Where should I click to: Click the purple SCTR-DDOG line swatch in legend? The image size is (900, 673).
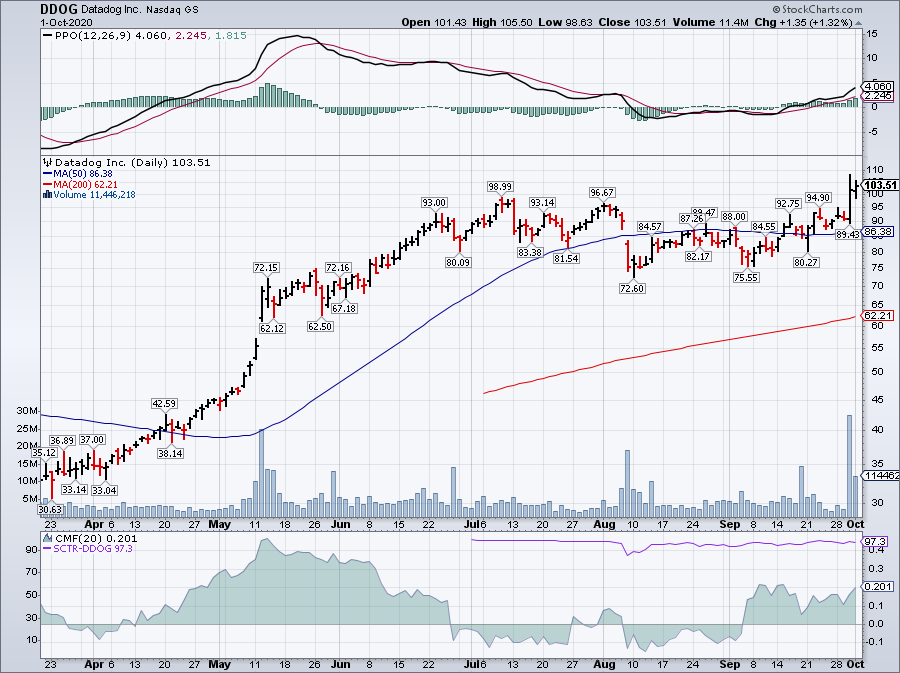[x=48, y=549]
